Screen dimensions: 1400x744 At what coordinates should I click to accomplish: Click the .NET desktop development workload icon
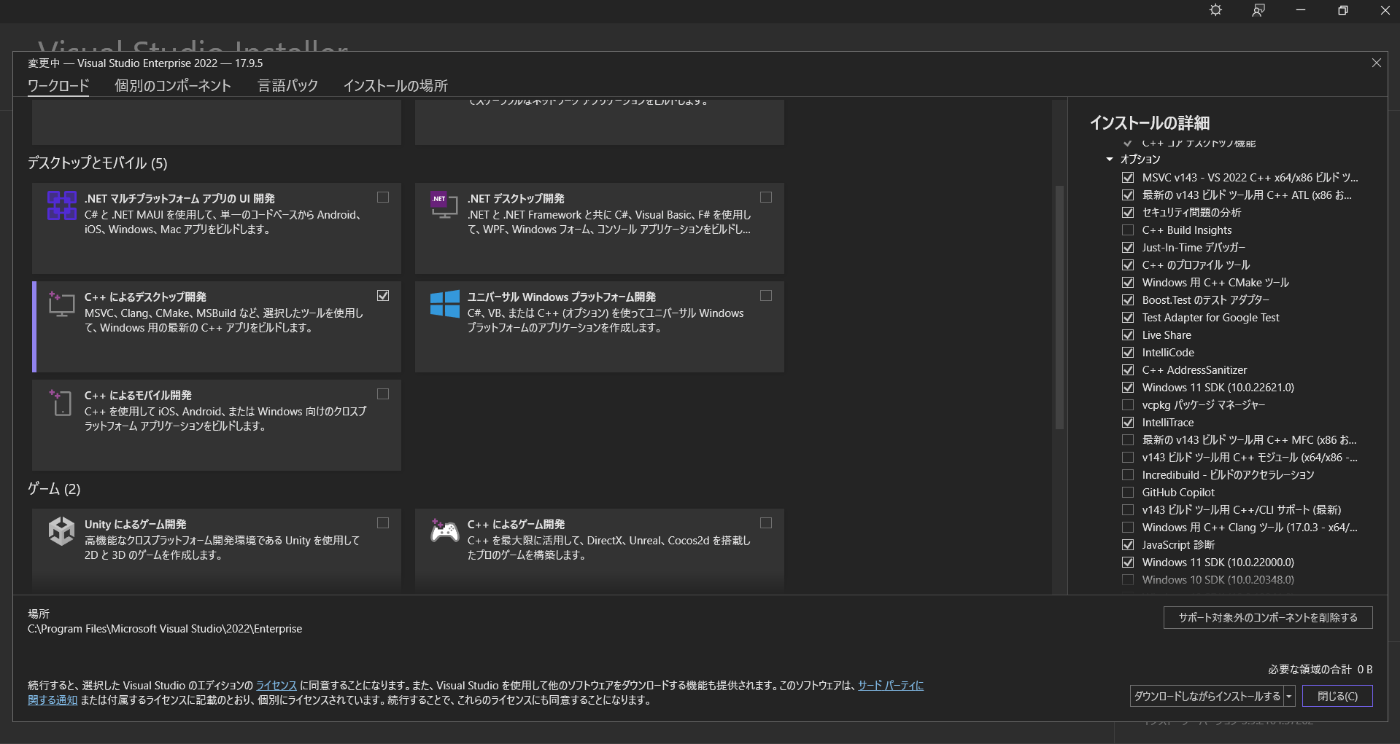click(x=444, y=205)
